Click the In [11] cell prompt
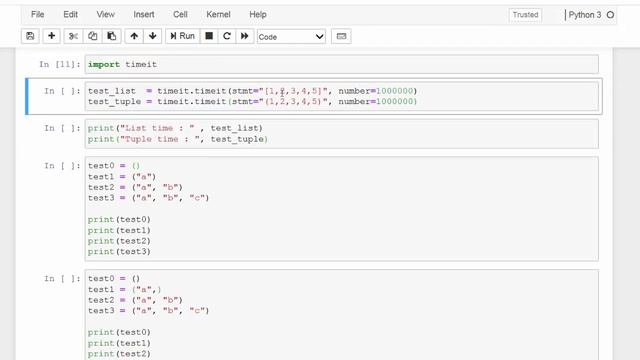This screenshot has height=360, width=640. (60, 64)
